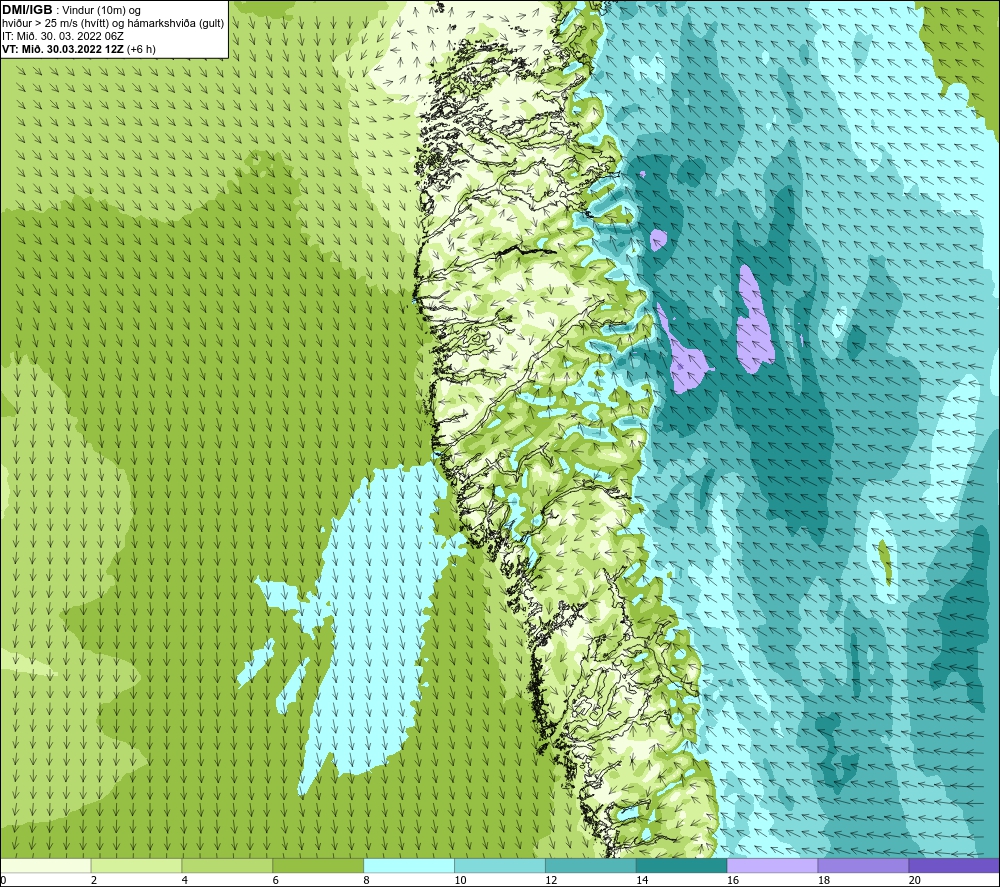Pick the 4–6 m/s green legend swatch

click(x=227, y=866)
